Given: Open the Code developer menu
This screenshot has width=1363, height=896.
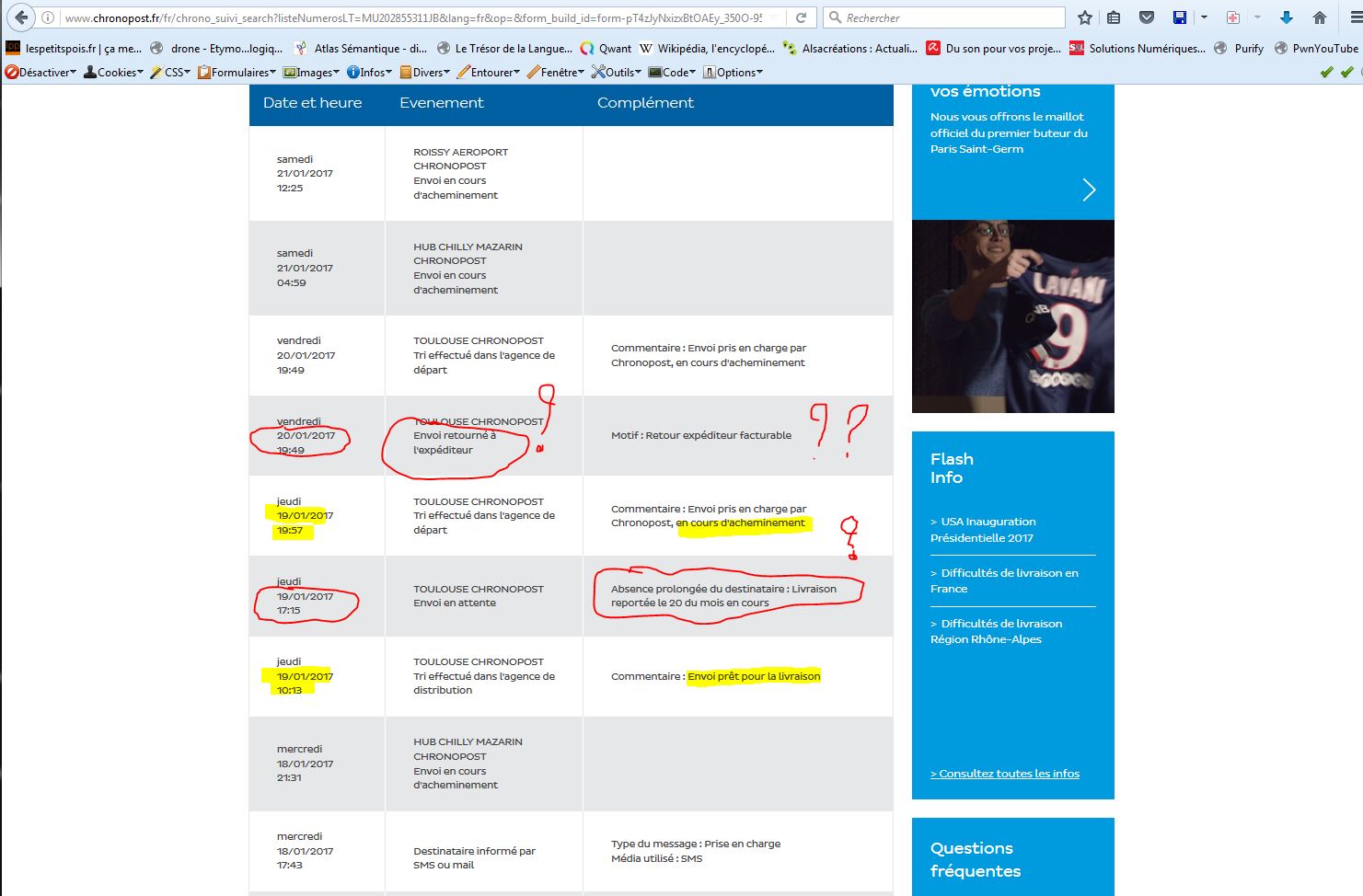Looking at the screenshot, I should pos(672,73).
